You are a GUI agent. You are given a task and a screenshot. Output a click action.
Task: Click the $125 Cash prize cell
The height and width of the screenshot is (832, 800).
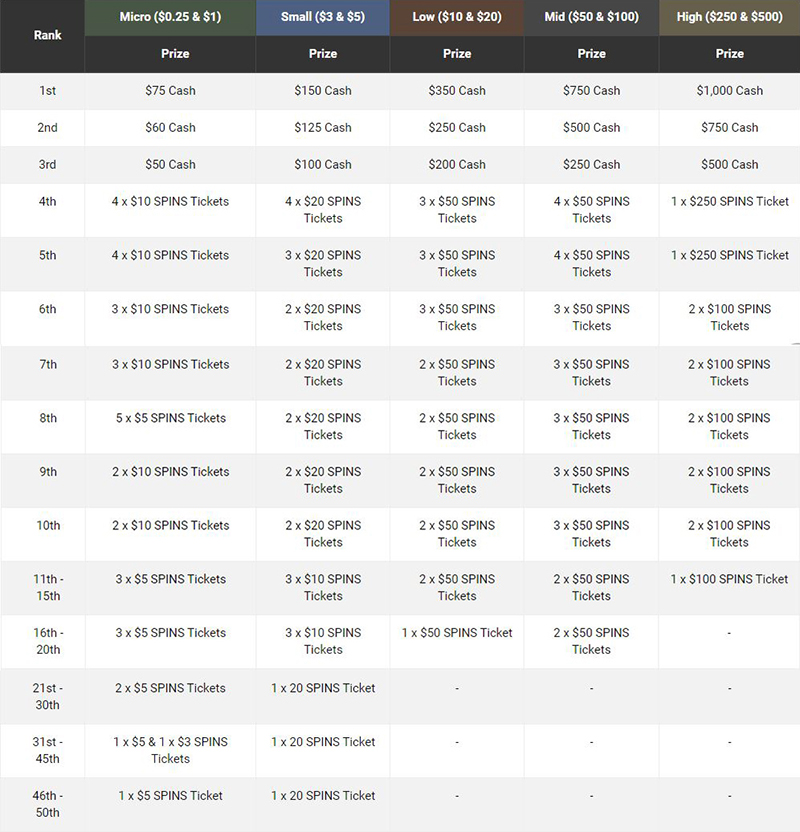[323, 128]
